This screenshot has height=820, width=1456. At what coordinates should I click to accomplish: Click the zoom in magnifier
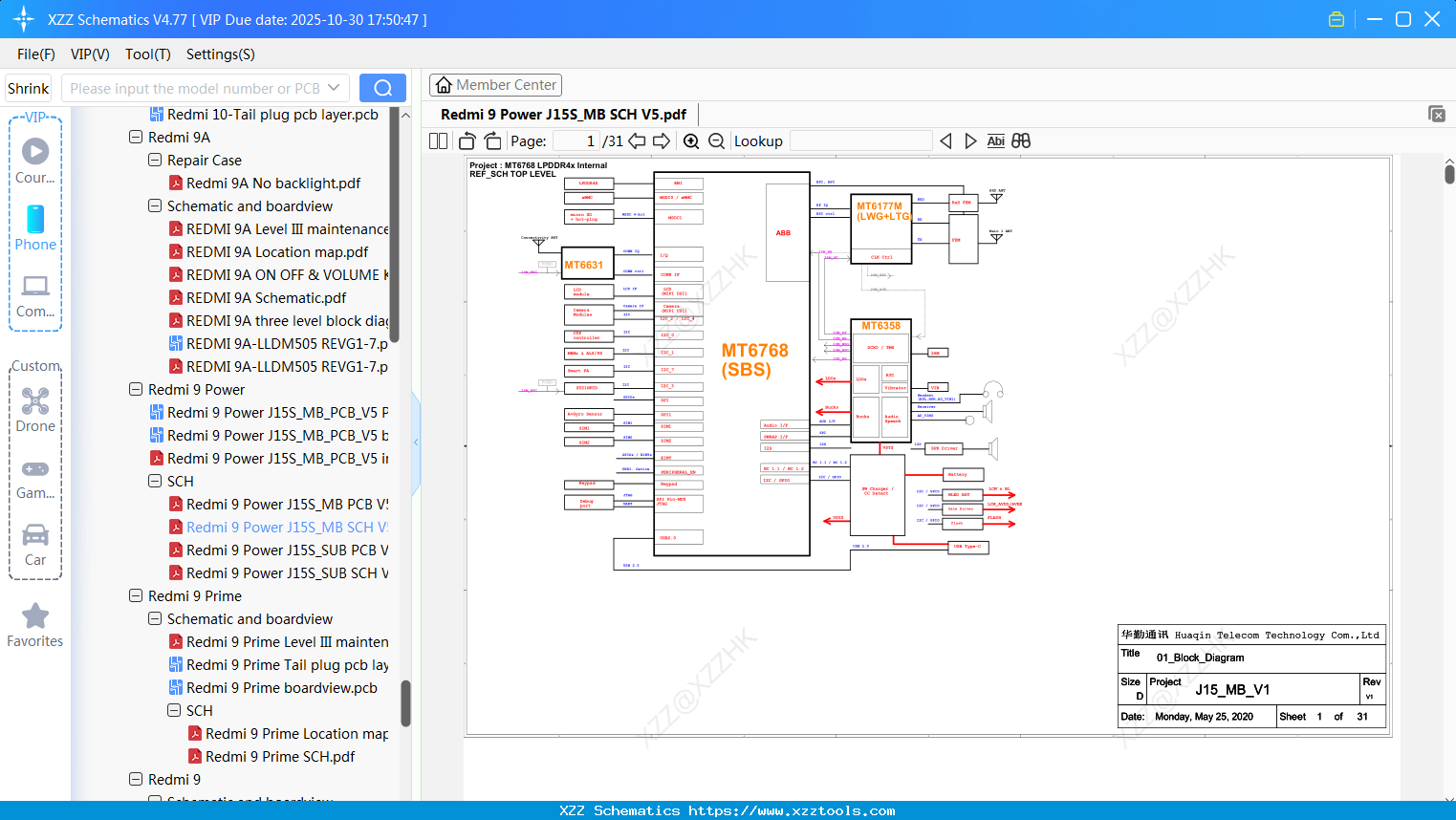(691, 141)
